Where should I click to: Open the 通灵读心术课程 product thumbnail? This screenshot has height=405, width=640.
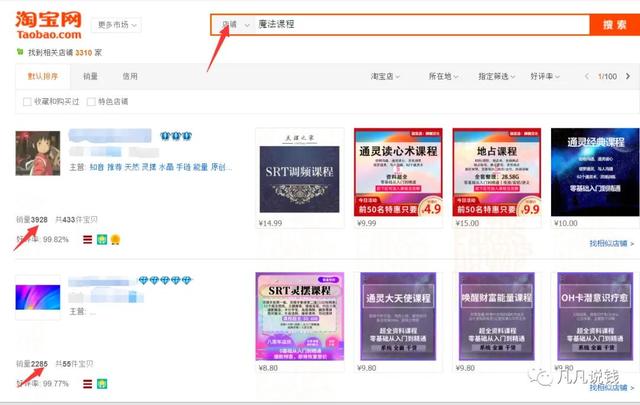398,171
